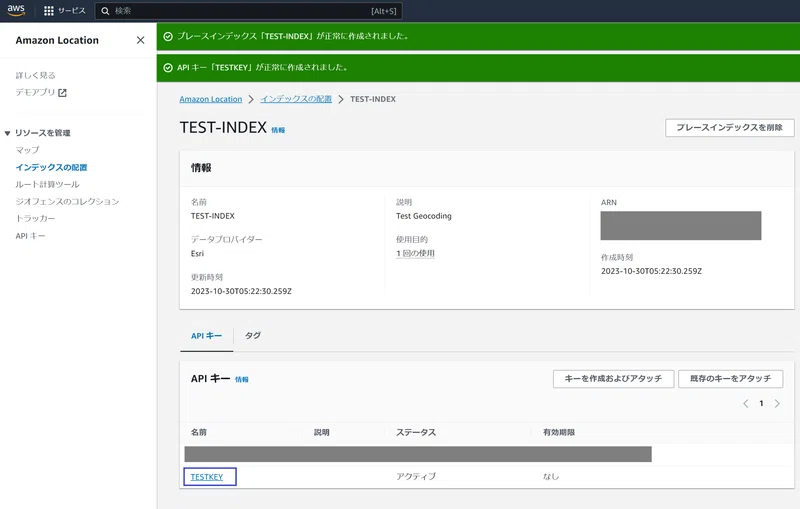Click the search magnifier icon in top bar

point(105,11)
